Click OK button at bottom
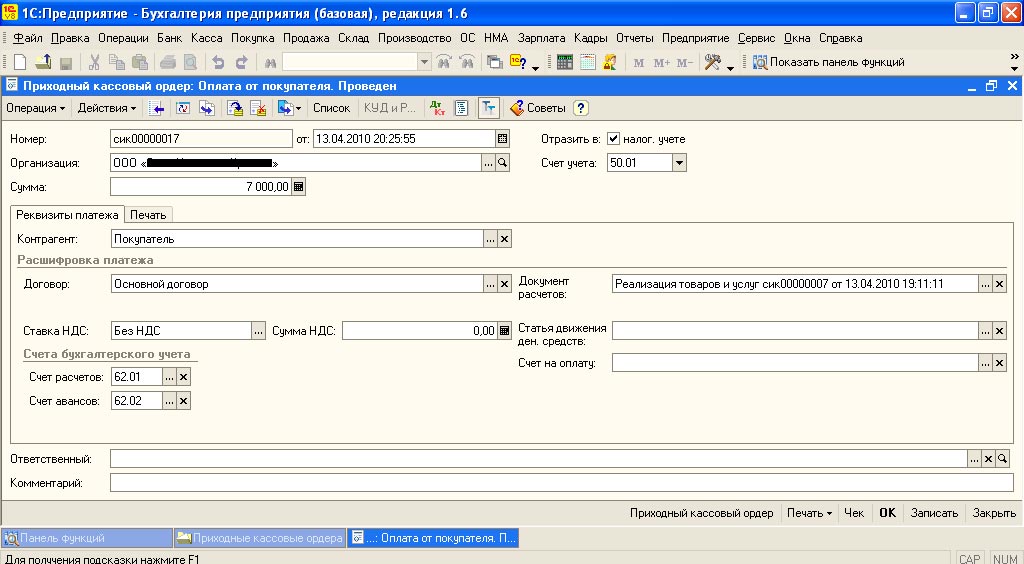1024x564 pixels. click(x=888, y=513)
